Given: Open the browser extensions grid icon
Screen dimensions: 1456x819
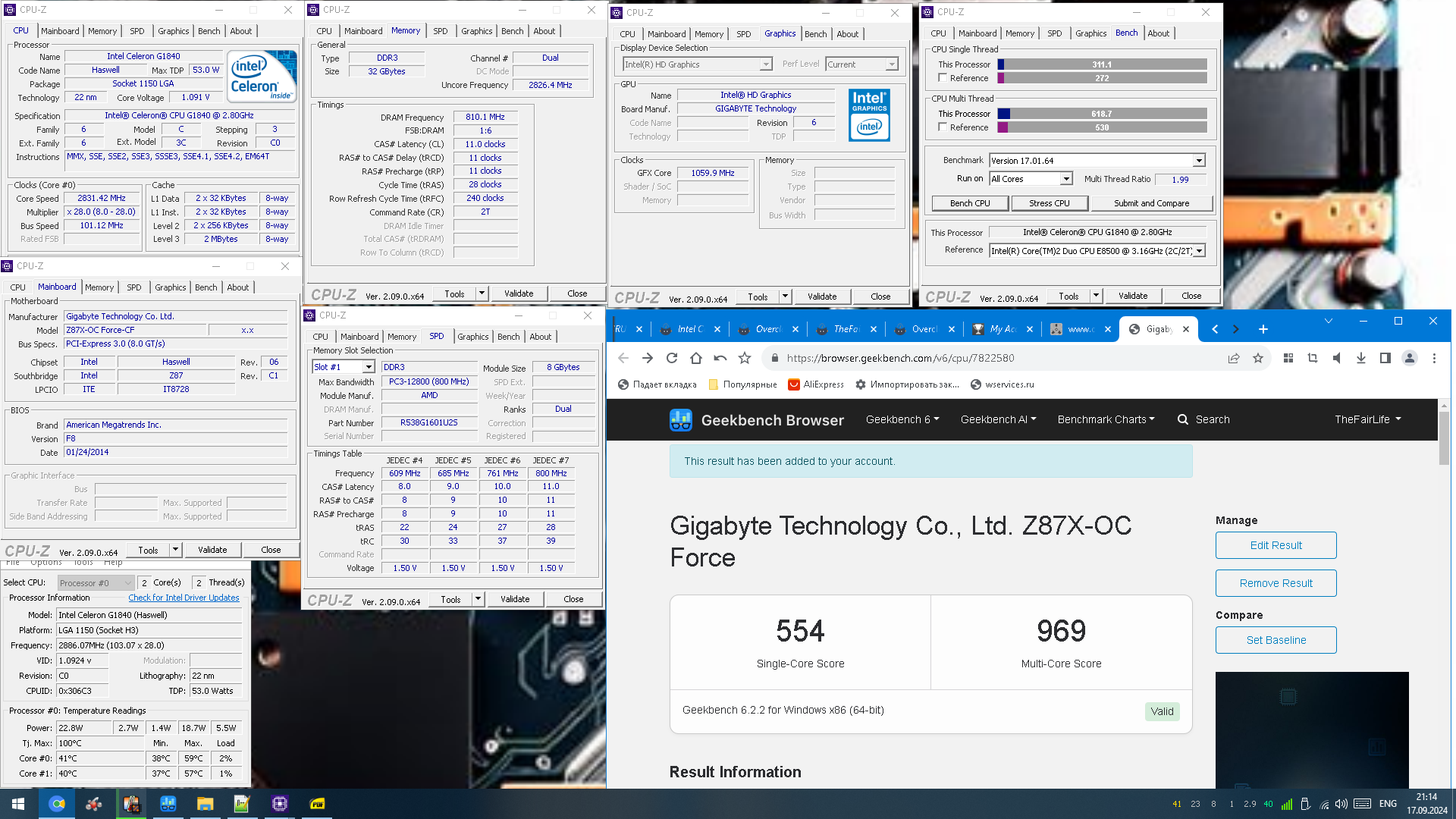Looking at the screenshot, I should click(x=1288, y=359).
